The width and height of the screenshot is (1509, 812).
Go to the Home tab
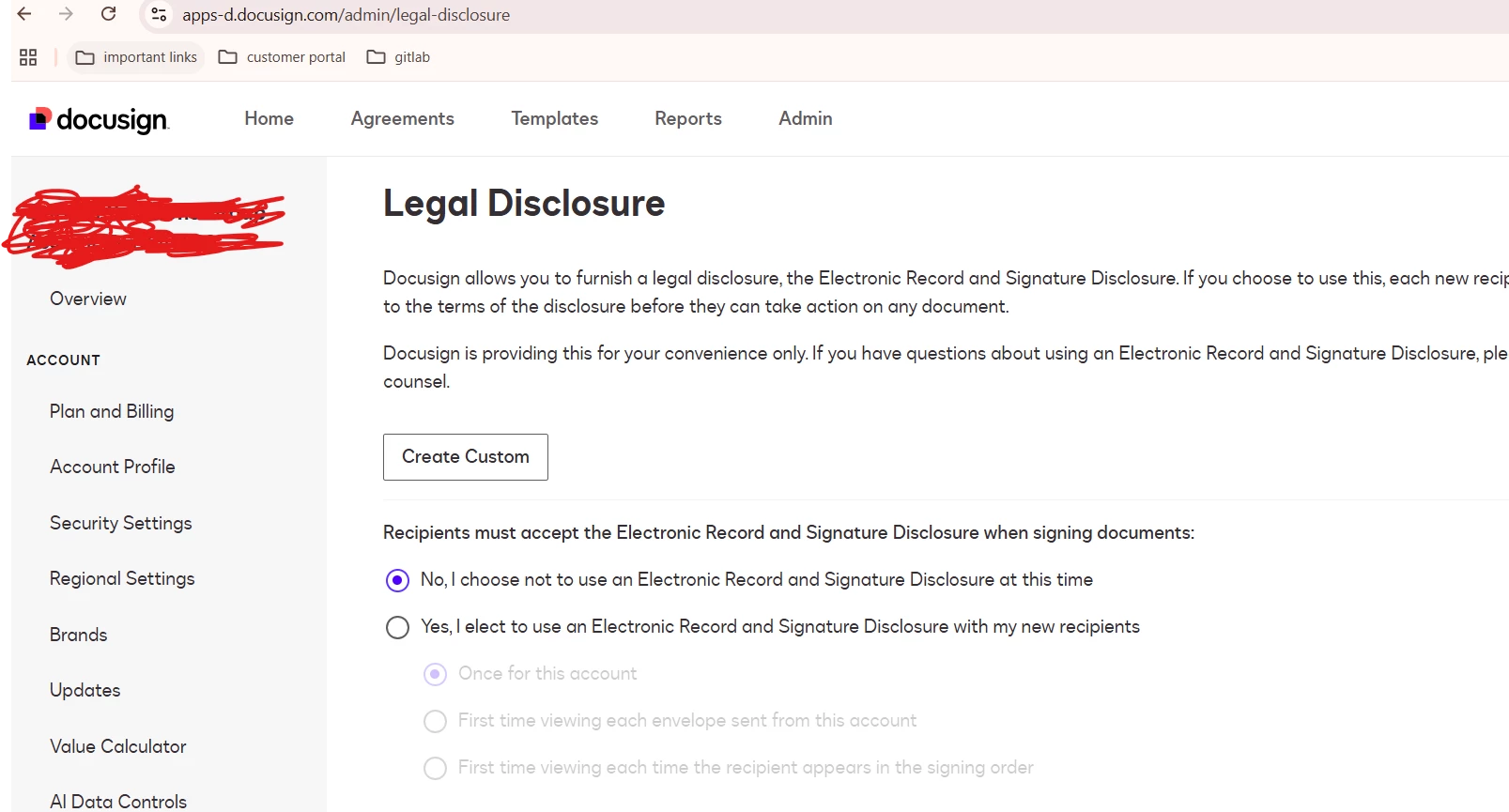[x=269, y=118]
